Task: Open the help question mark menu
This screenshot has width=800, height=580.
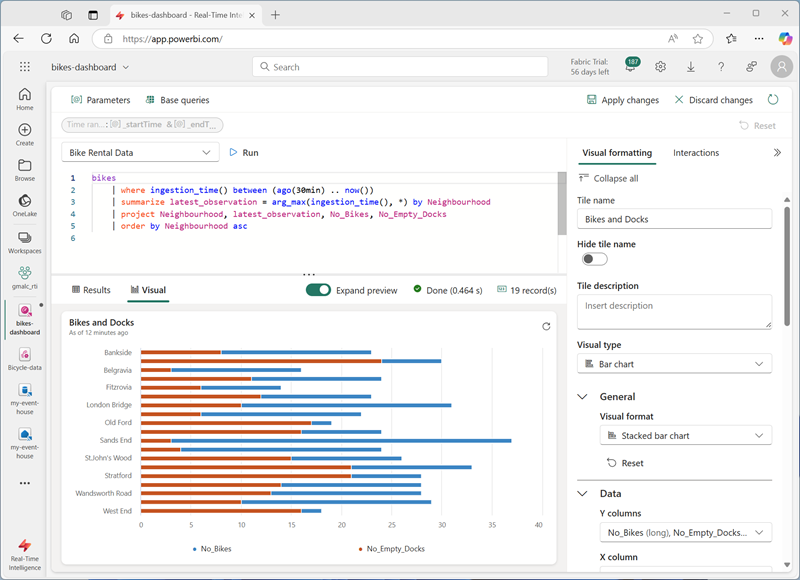Action: (721, 67)
